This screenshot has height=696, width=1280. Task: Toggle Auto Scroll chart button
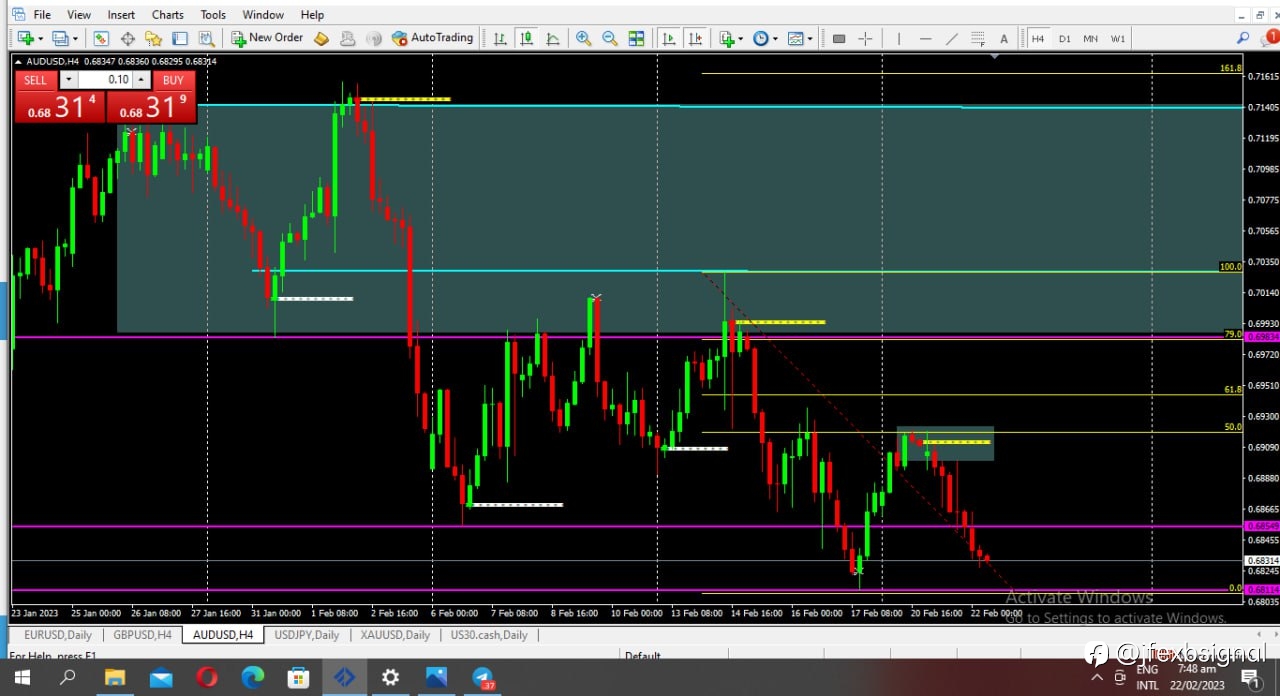[668, 38]
